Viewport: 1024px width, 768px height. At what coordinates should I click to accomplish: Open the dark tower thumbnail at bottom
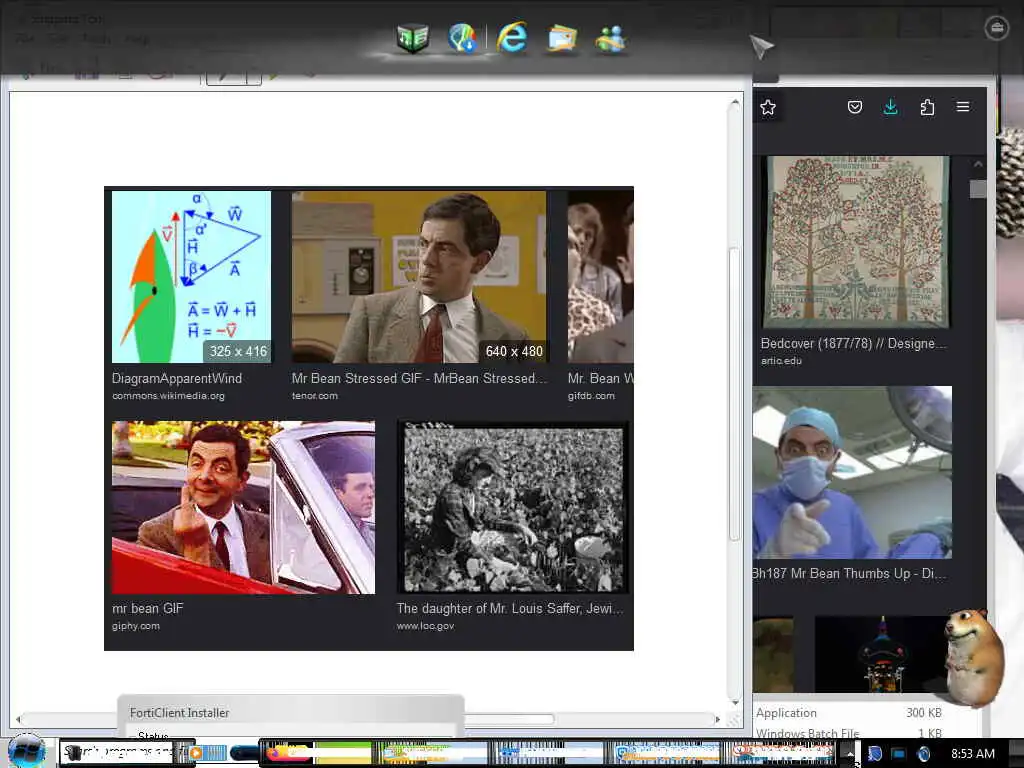[882, 654]
